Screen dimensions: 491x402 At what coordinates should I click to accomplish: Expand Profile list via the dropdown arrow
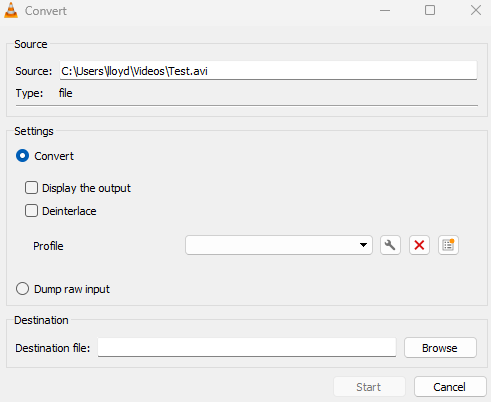coord(363,245)
